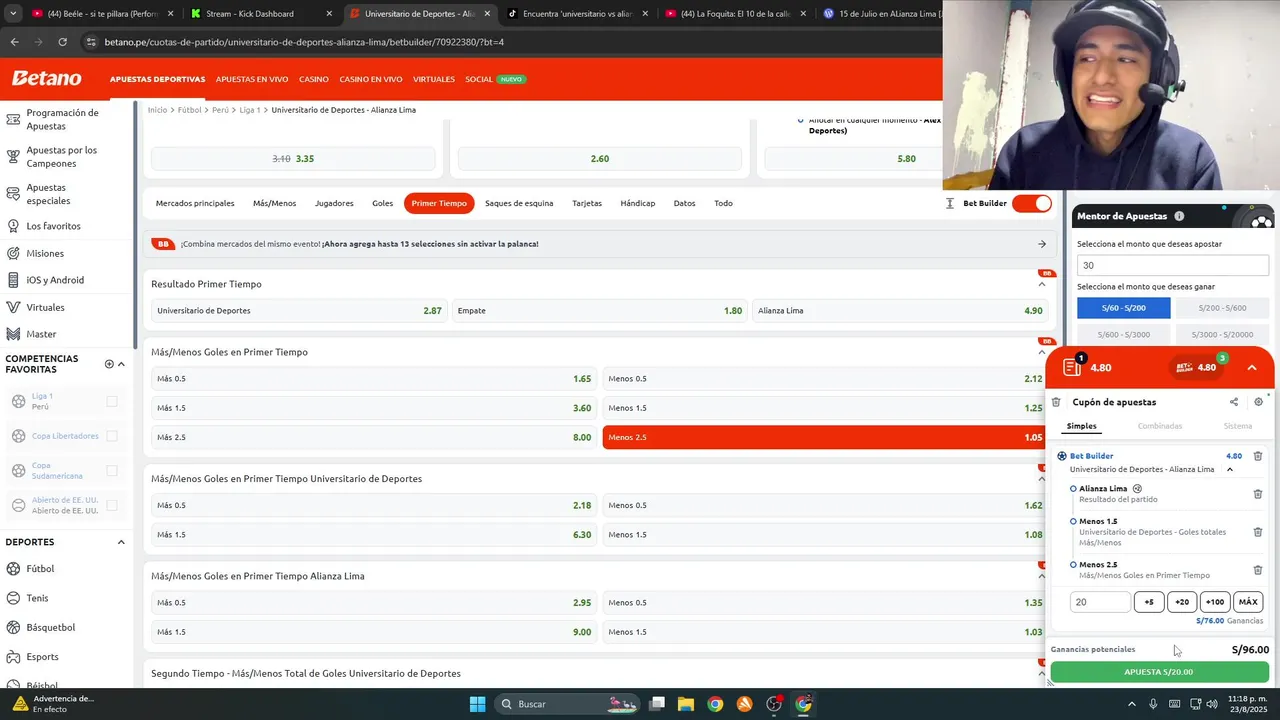Check the Copa Libertadores checkbox
Screen dimensions: 1280x720
click(112, 436)
